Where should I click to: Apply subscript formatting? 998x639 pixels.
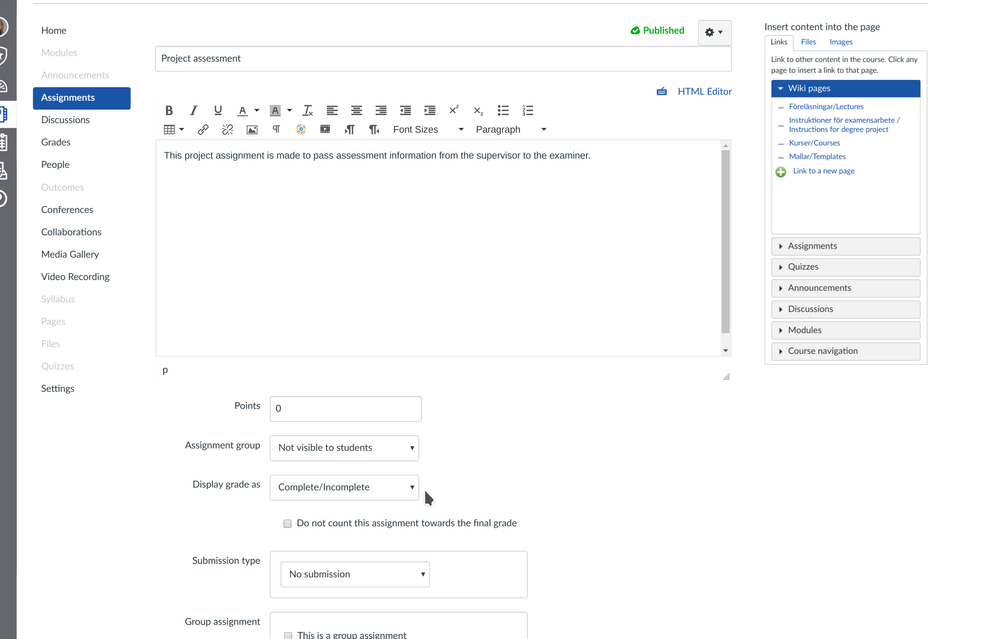pos(479,111)
